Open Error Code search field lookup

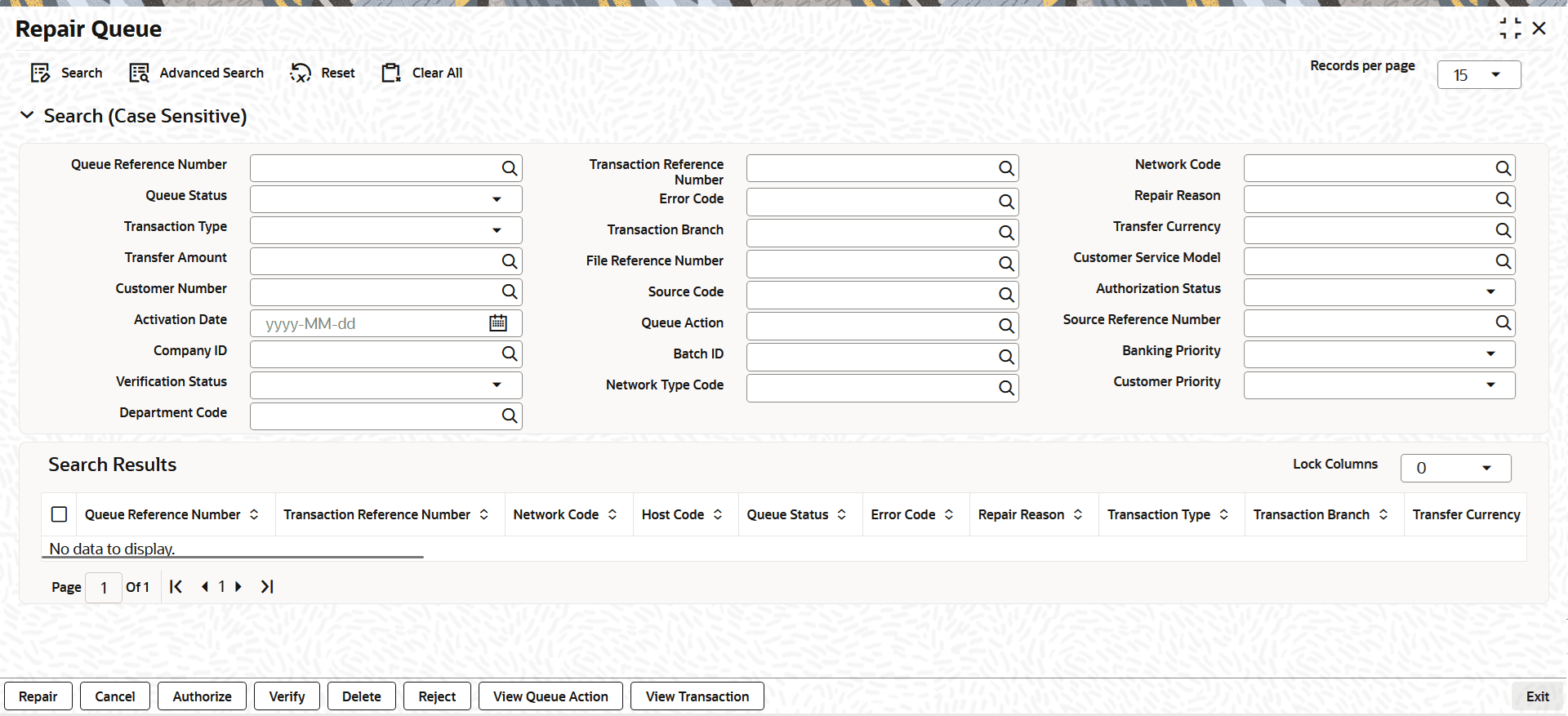[x=1006, y=202]
